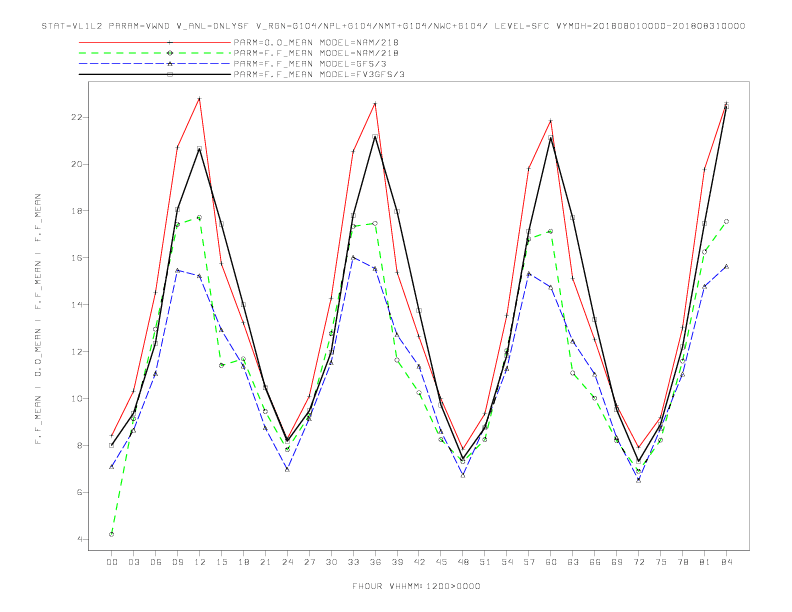Click blue dashed legend triangle marker
792x612 pixels.
(170, 64)
